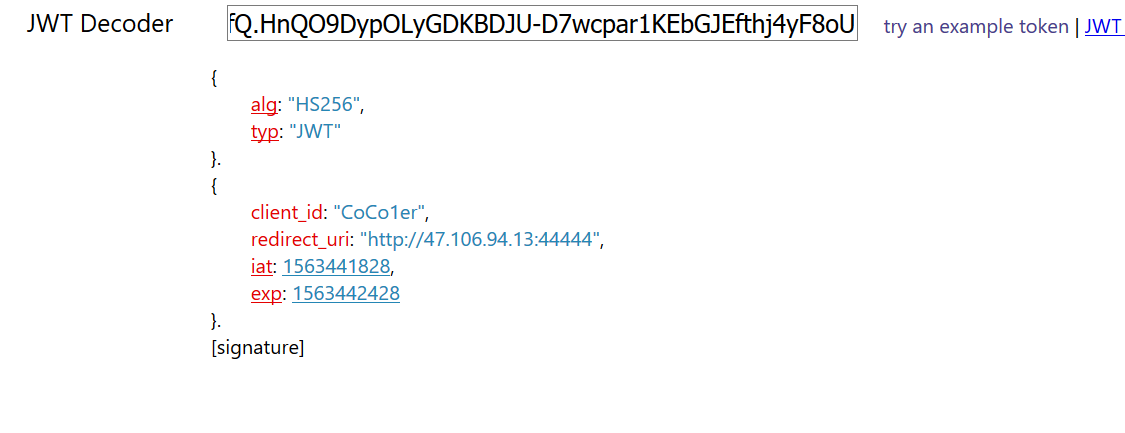
Task: Click the "try an example token" link
Action: (975, 27)
